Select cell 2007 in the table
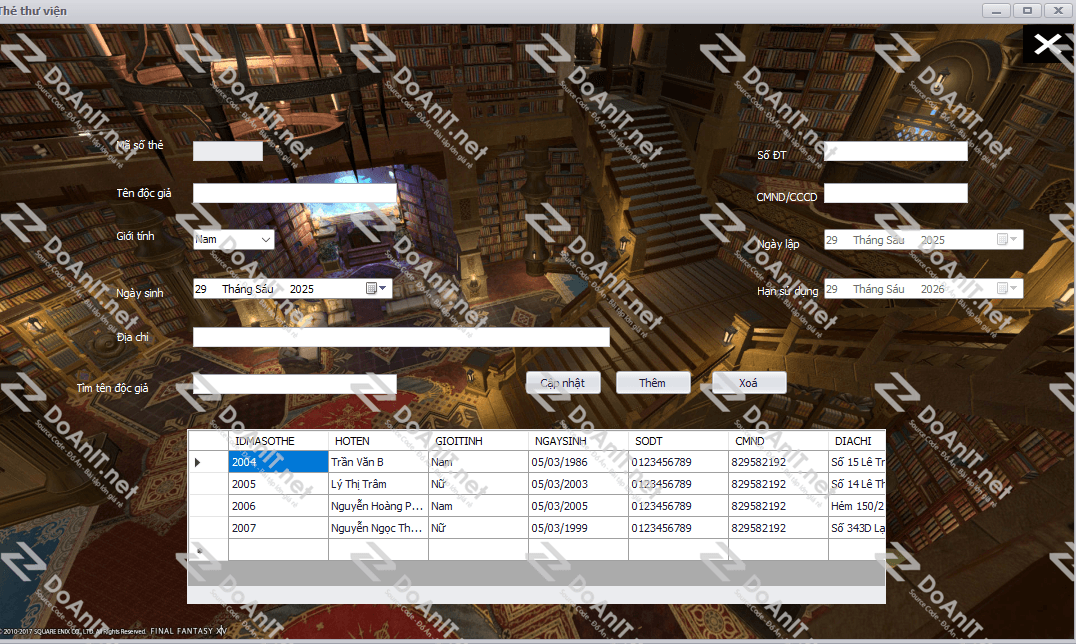 tap(278, 528)
